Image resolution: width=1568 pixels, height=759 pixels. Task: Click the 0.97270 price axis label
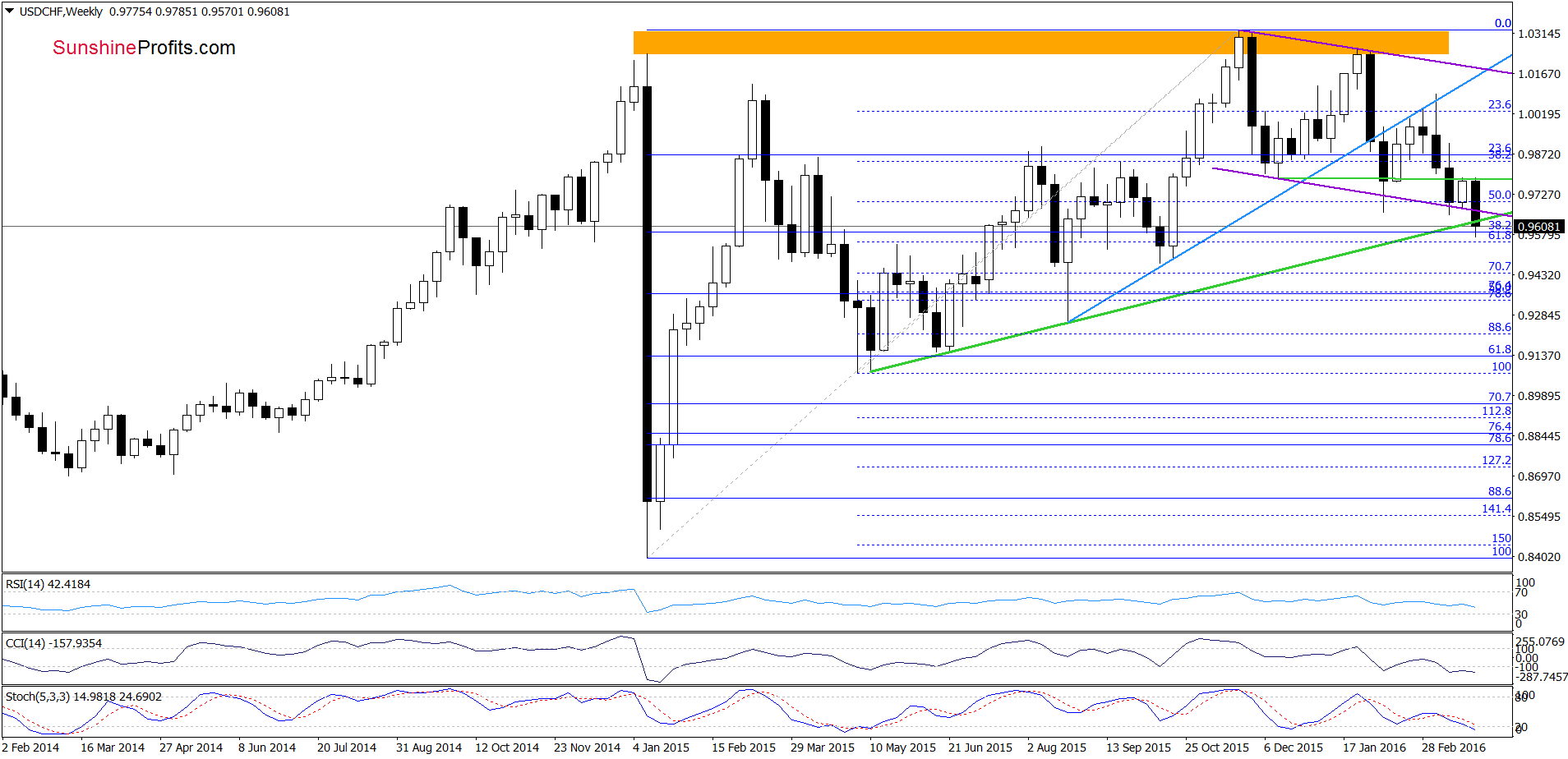1538,195
